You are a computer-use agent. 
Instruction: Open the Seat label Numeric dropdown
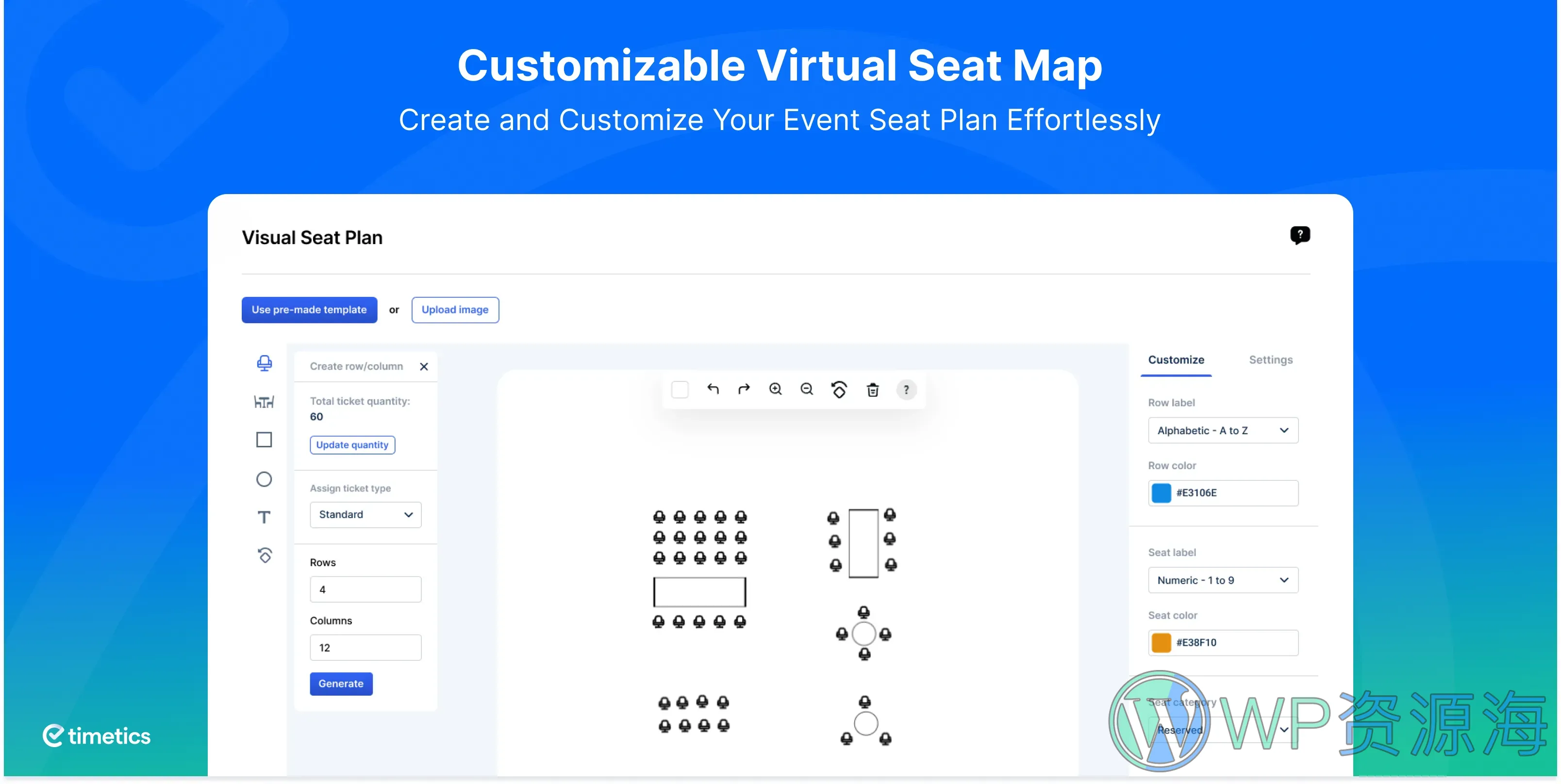tap(1223, 580)
